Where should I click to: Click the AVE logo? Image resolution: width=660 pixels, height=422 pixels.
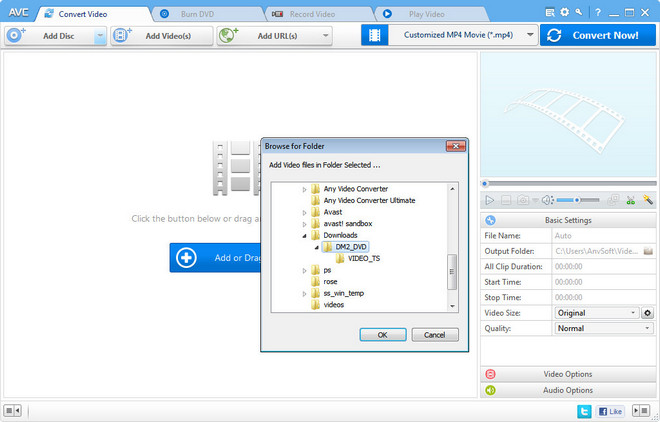click(x=18, y=13)
